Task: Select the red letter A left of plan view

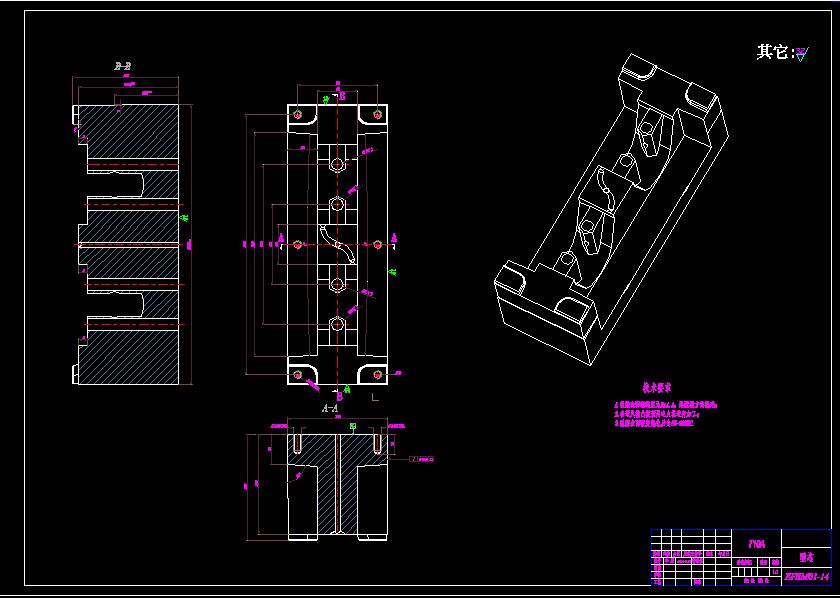Action: click(x=281, y=237)
